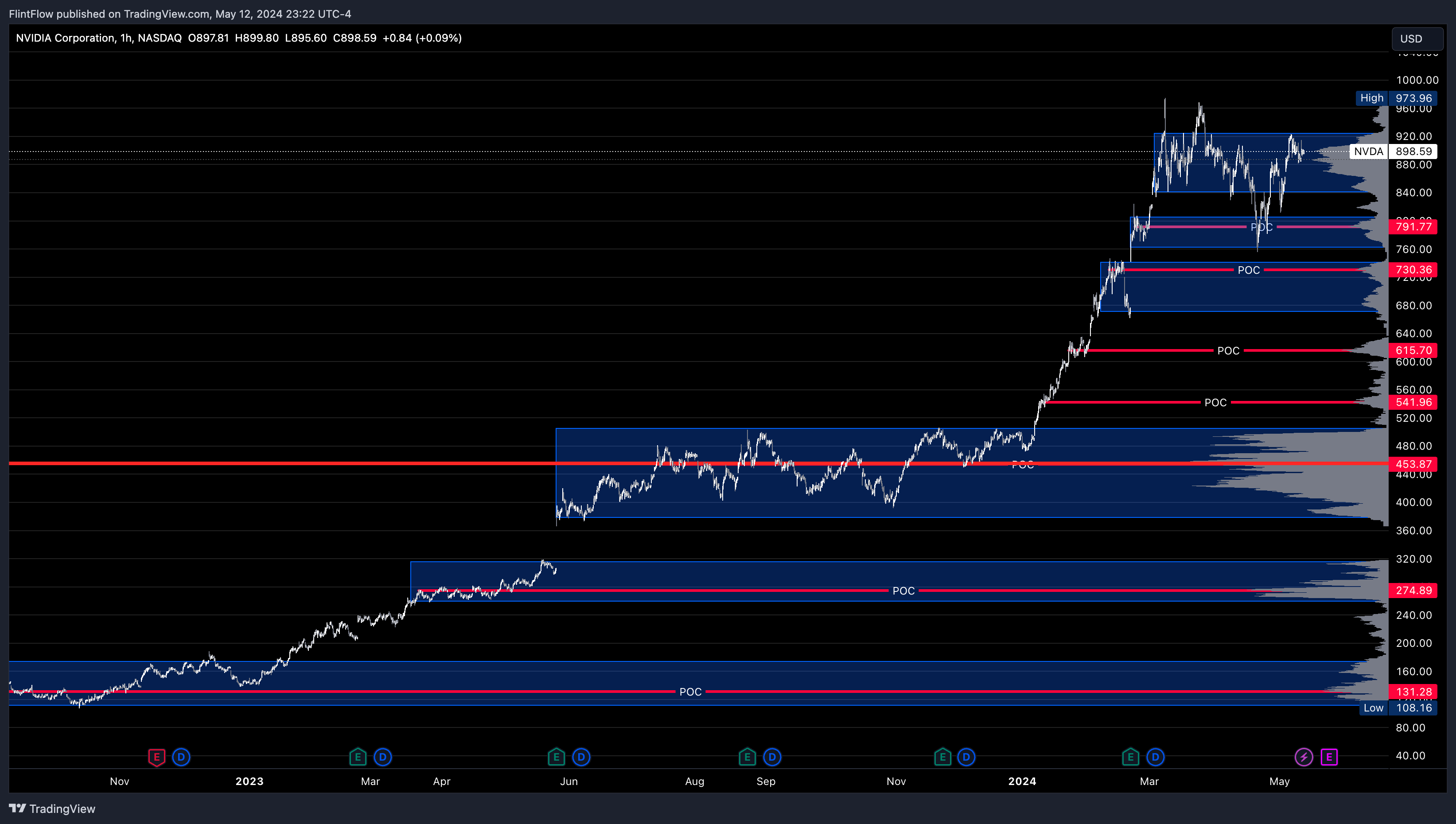The height and width of the screenshot is (824, 1456).
Task: Click the 40.00 price scale label
Action: tap(1410, 755)
